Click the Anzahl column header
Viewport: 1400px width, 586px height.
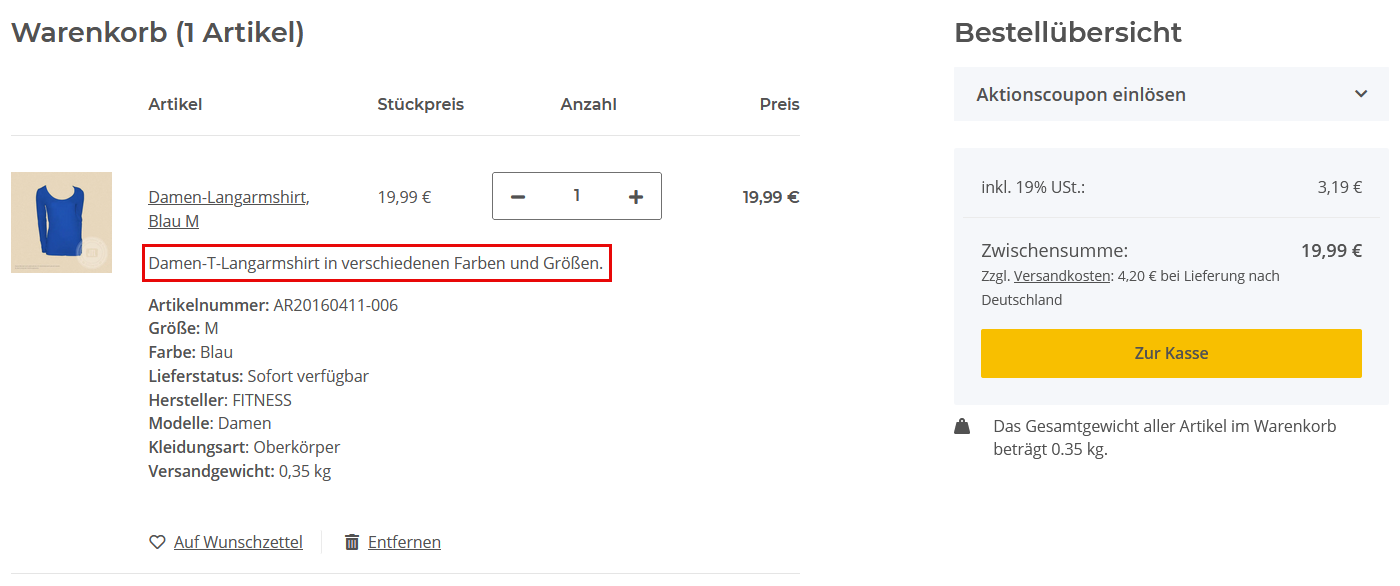(x=588, y=104)
